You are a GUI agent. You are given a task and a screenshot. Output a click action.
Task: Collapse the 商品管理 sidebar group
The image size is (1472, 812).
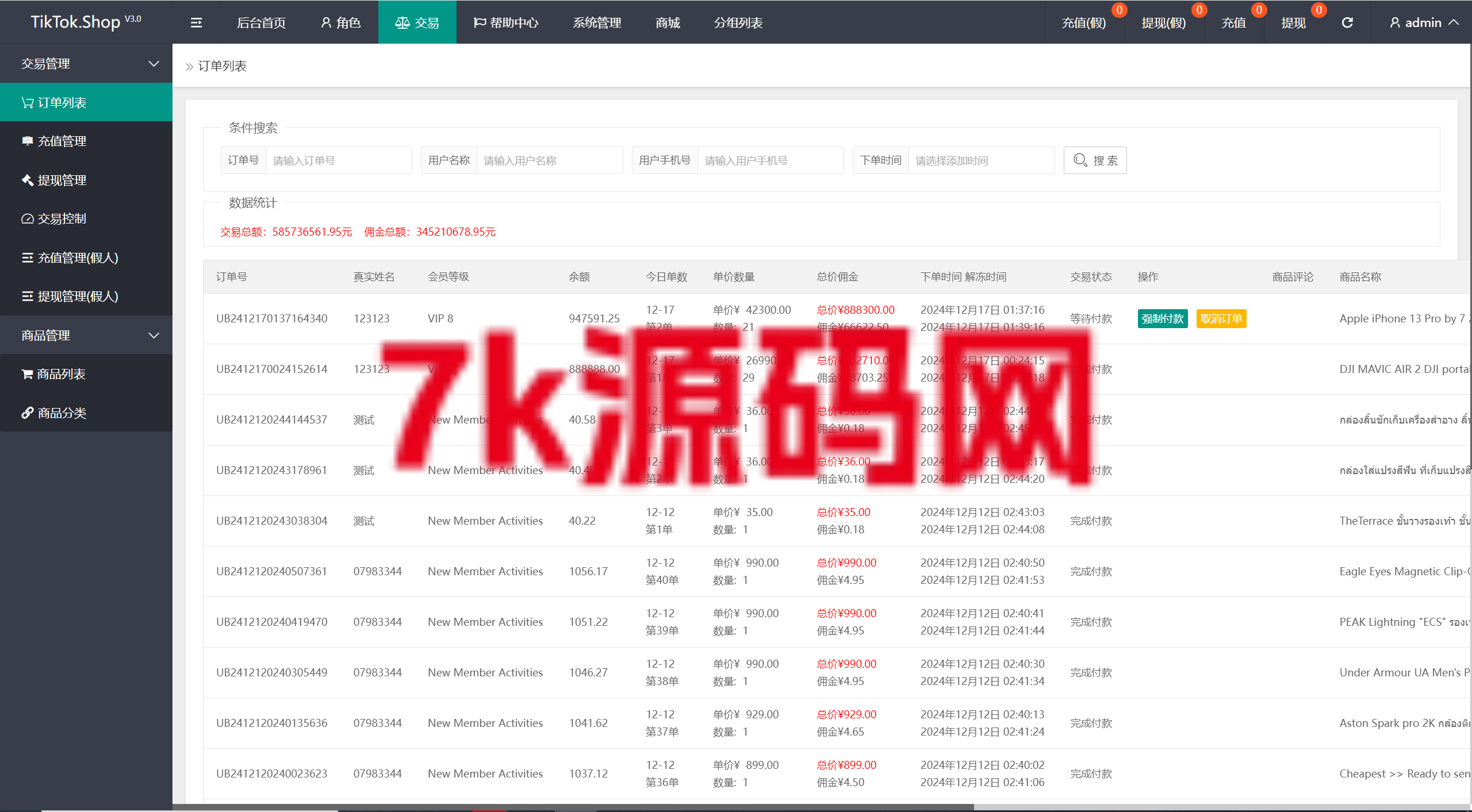[86, 335]
